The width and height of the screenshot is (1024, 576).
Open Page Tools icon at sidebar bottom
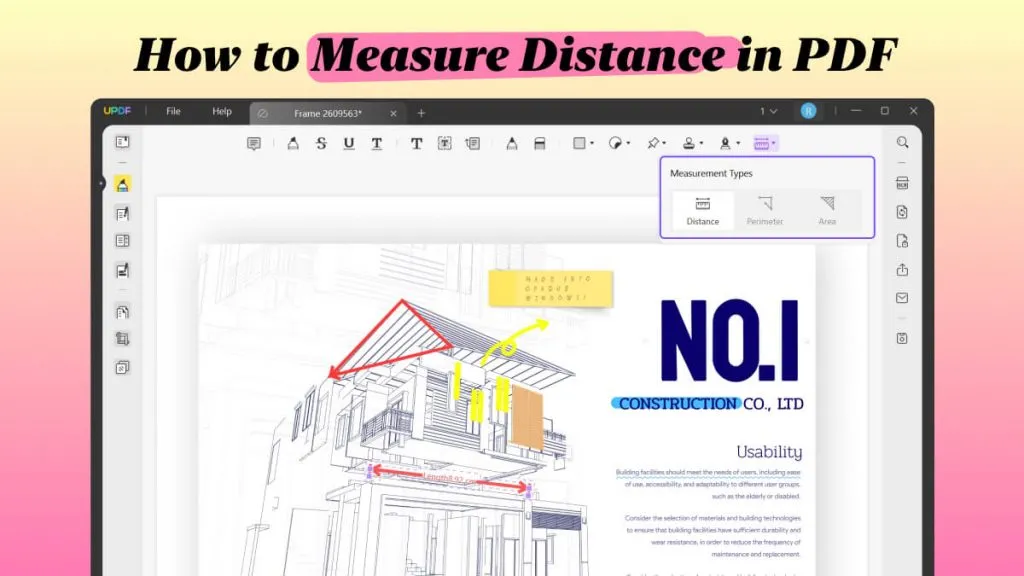coord(122,368)
